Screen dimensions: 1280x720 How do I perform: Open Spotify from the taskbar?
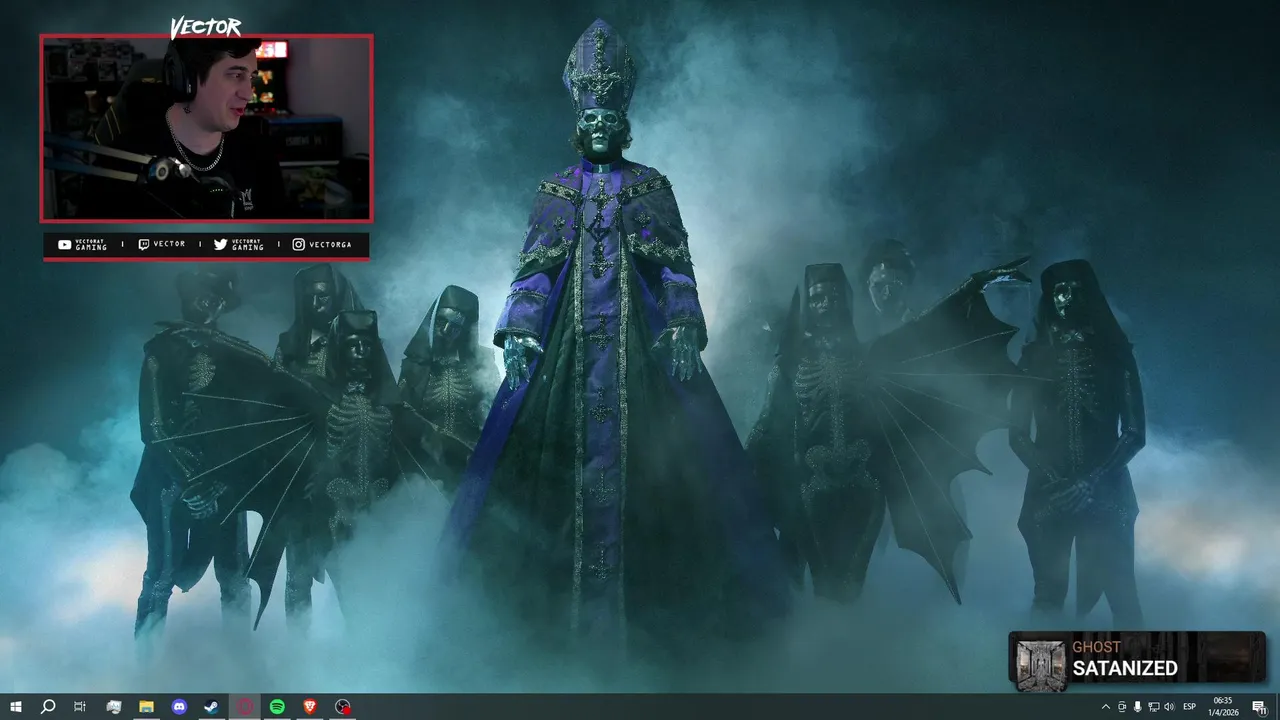[x=277, y=707]
